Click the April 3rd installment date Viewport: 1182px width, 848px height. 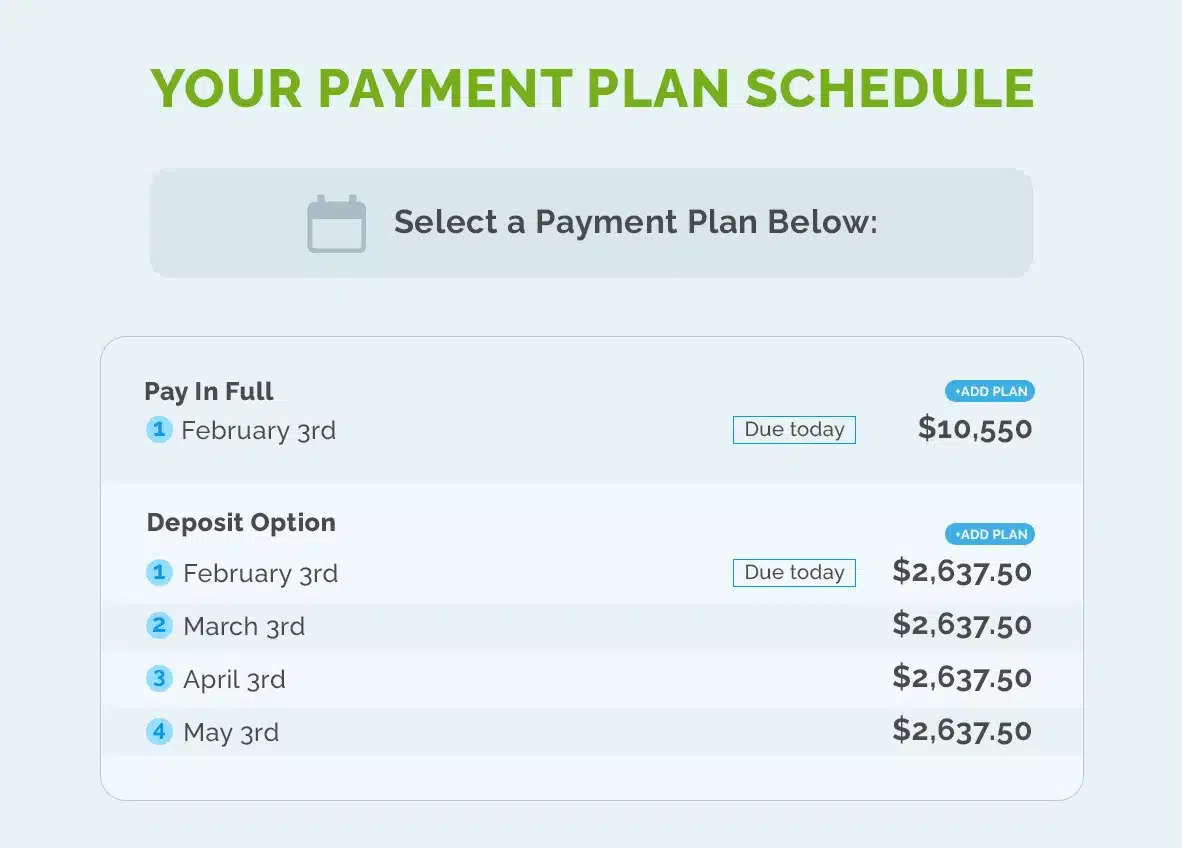click(x=234, y=680)
